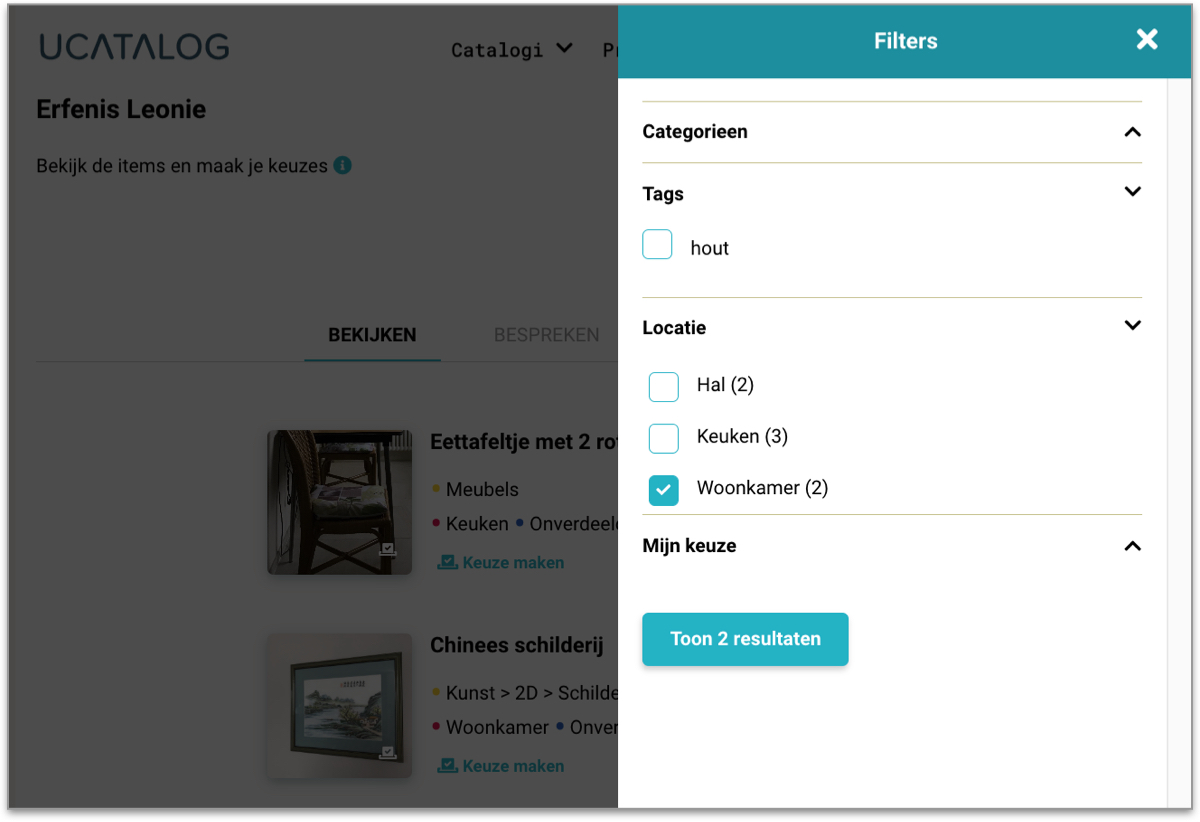The height and width of the screenshot is (822, 1200).
Task: Click the checklist icon beside first Keuze maken
Action: tap(447, 563)
